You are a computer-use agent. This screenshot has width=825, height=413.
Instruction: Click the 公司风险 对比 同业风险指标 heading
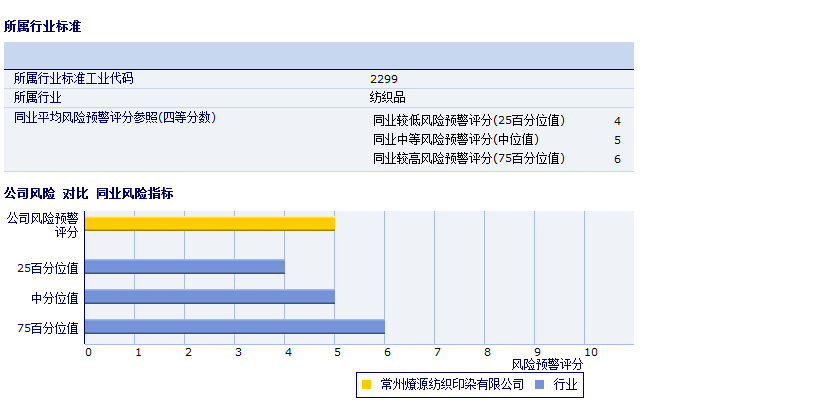89,193
